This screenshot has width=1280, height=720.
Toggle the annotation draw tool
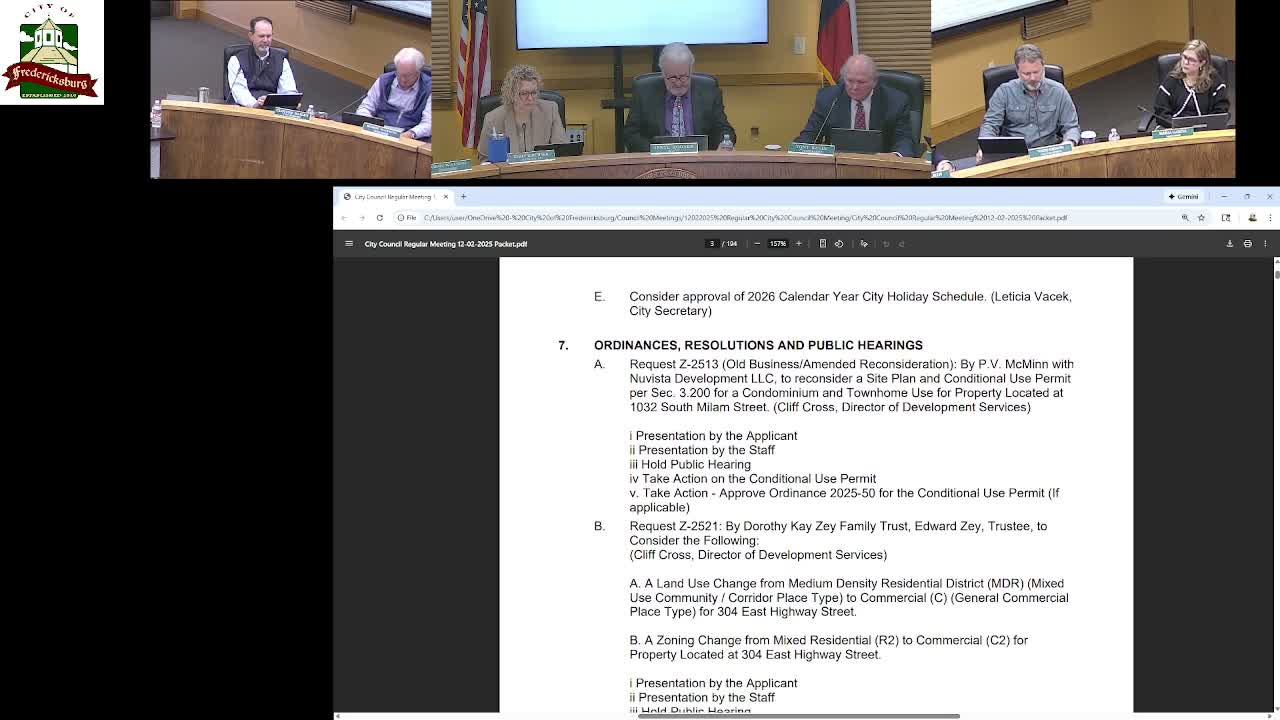[x=864, y=244]
